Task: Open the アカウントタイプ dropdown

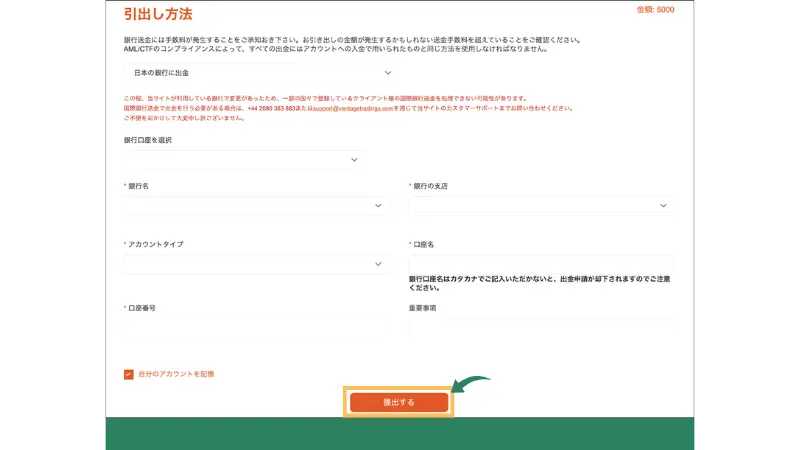Action: coord(256,264)
